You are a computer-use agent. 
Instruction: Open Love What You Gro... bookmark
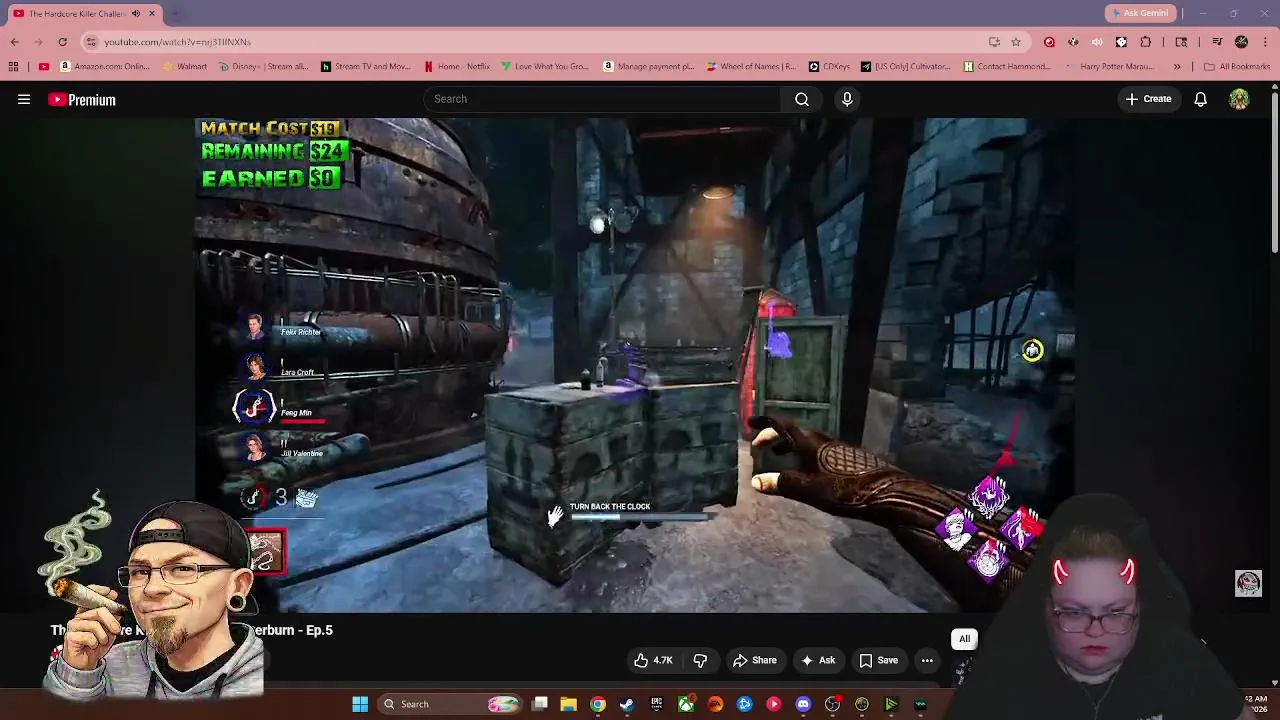[x=546, y=67]
